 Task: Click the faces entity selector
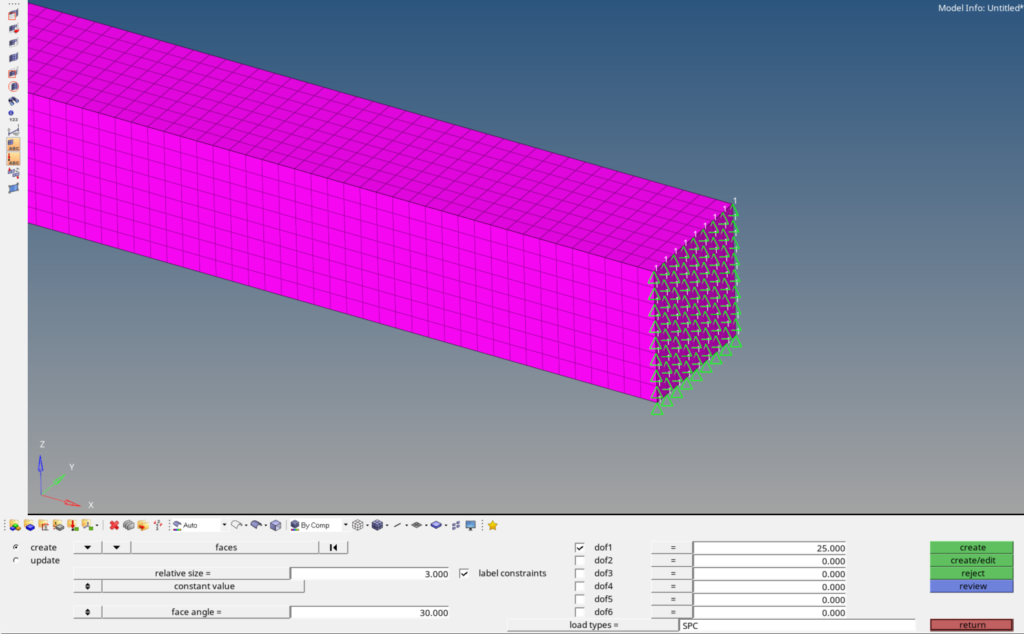225,547
